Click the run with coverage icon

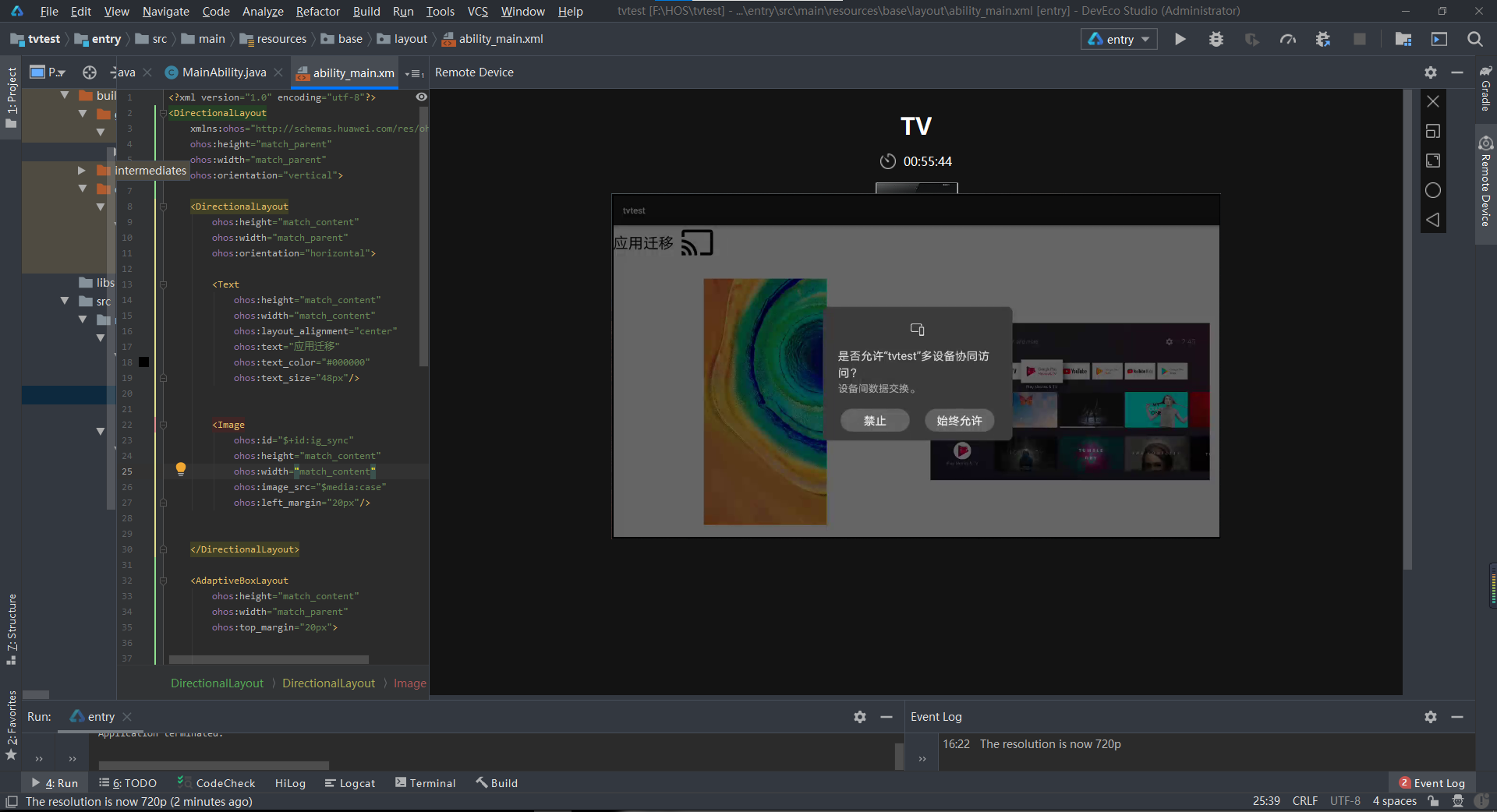click(x=1252, y=39)
